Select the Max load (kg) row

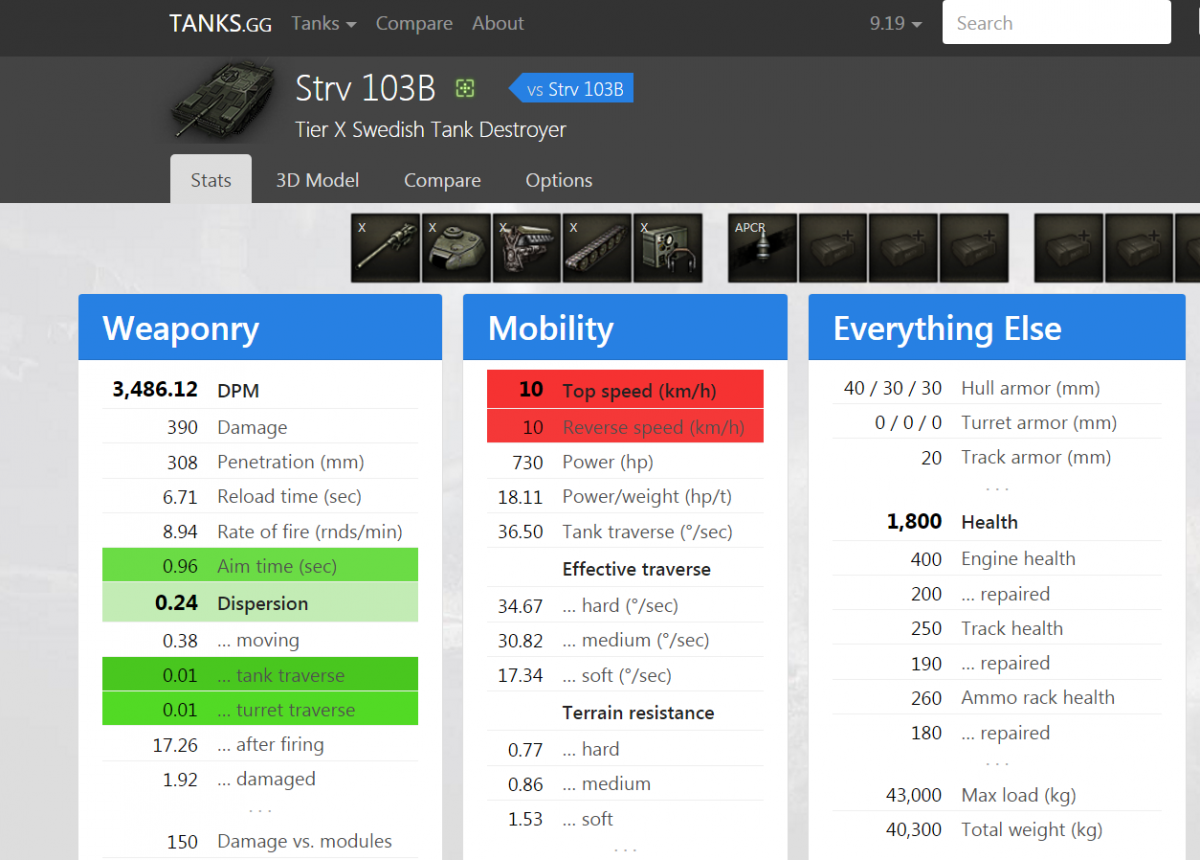[x=997, y=795]
